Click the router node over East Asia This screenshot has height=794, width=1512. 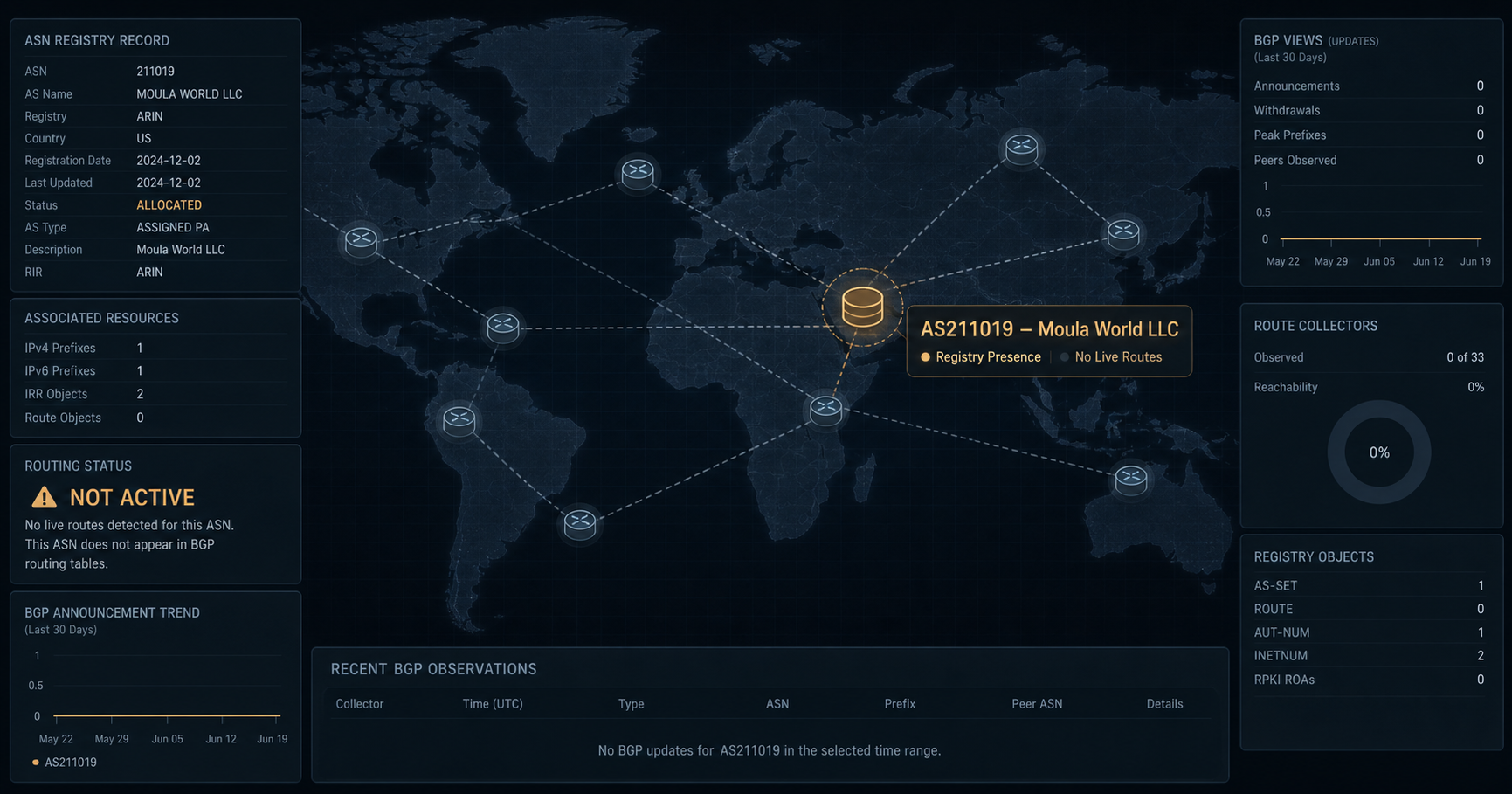pyautogui.click(x=1123, y=233)
